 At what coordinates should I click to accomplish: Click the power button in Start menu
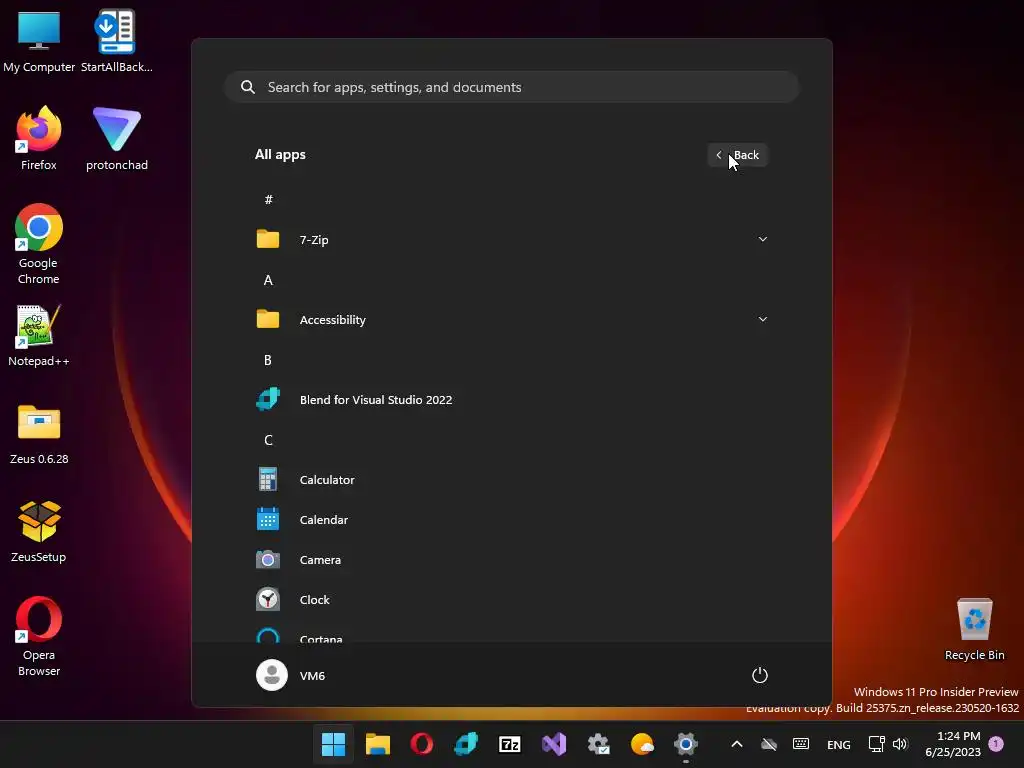[x=760, y=675]
